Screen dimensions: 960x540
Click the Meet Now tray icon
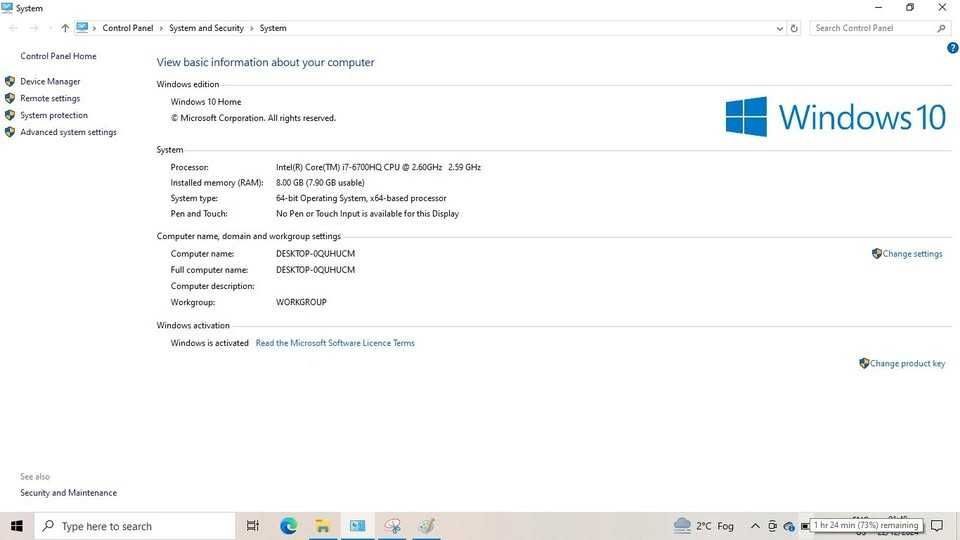click(x=772, y=525)
